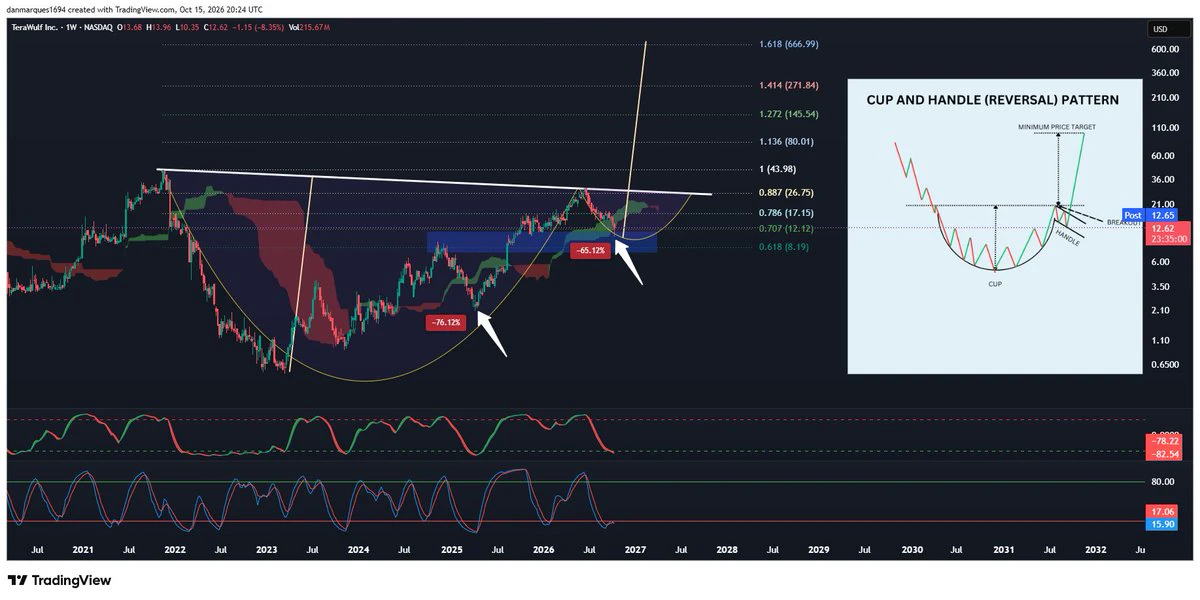
Task: Click the 0.6500 price axis label
Action: pyautogui.click(x=1164, y=364)
